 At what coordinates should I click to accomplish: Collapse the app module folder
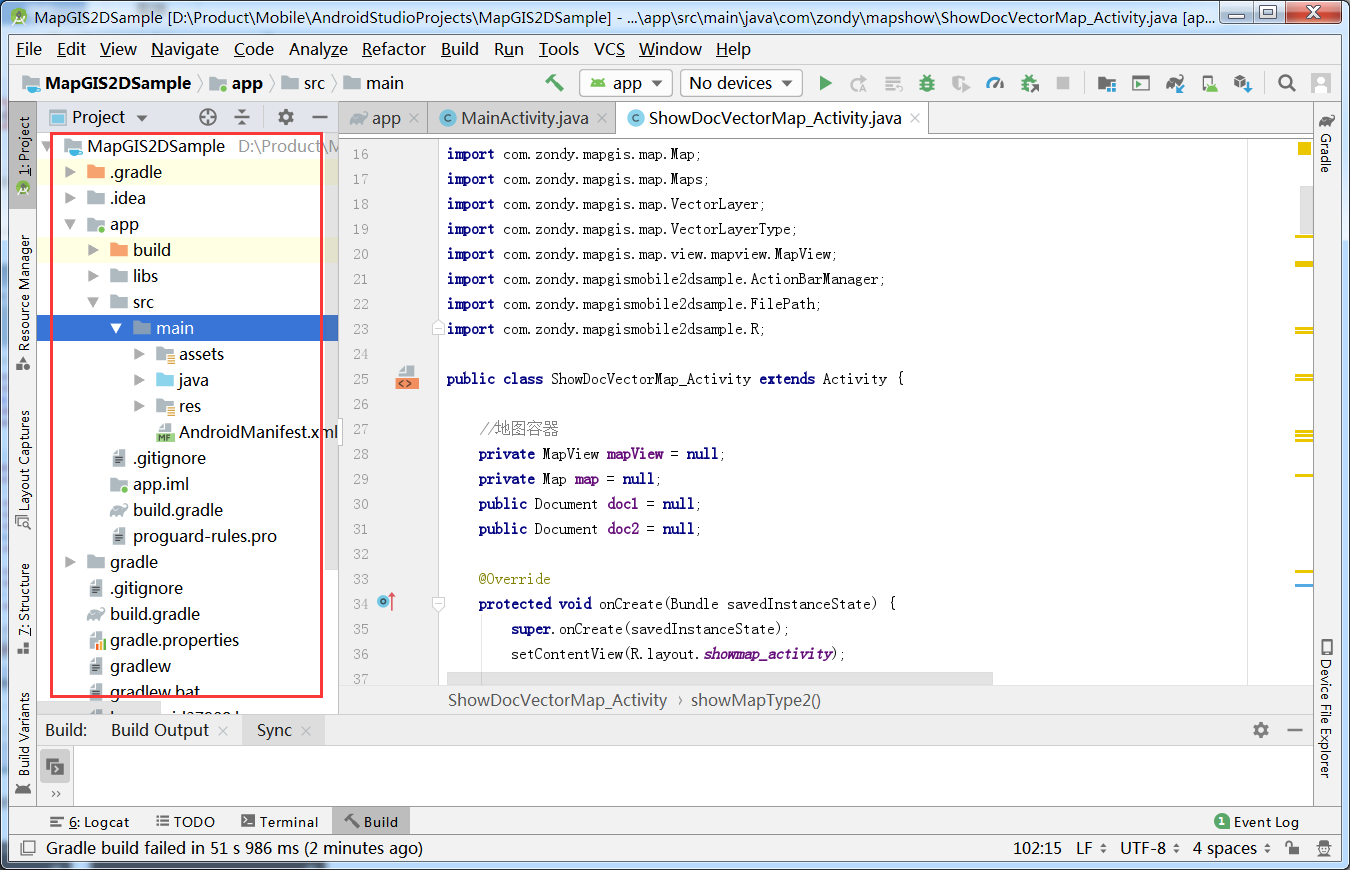(70, 224)
